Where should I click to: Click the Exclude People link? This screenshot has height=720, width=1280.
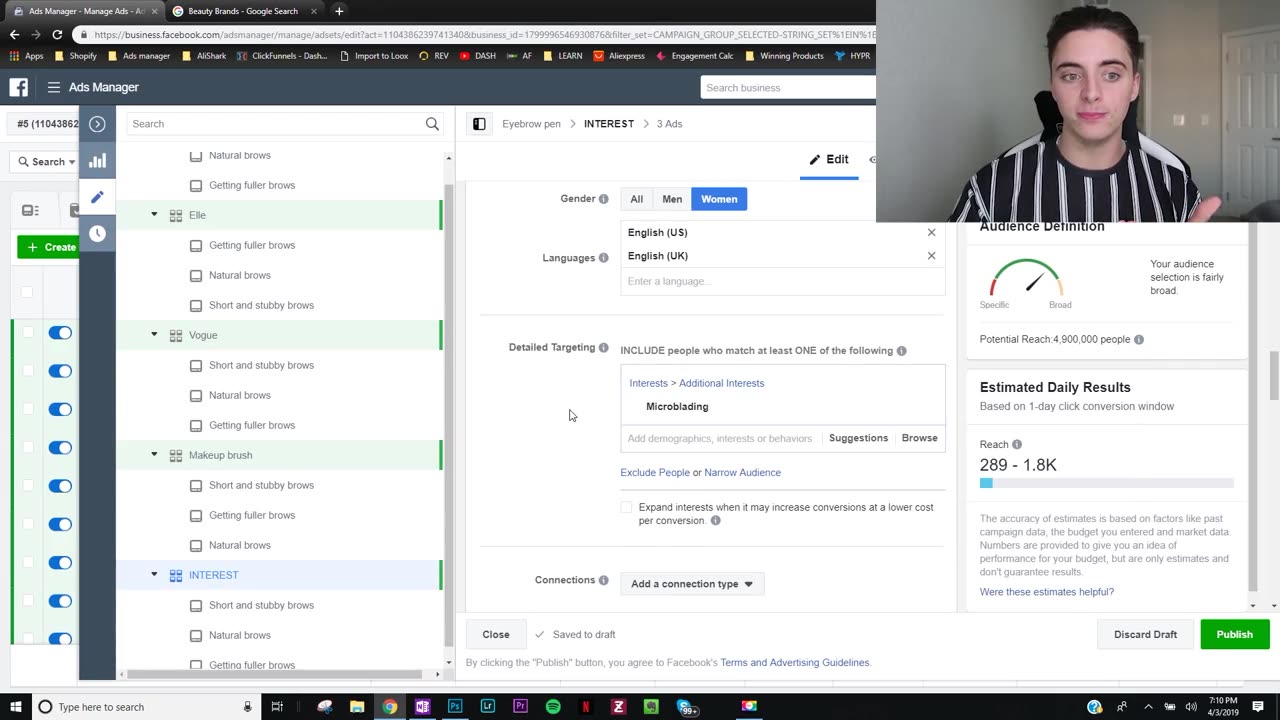(655, 472)
